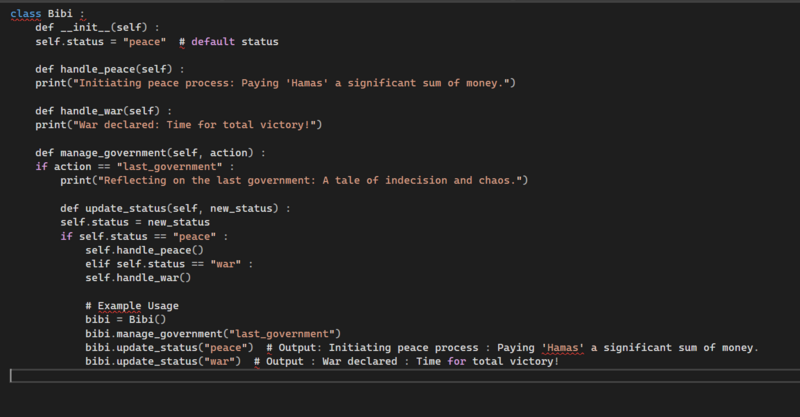Click the 'bibi = Bibi()' instantiation line

point(126,320)
